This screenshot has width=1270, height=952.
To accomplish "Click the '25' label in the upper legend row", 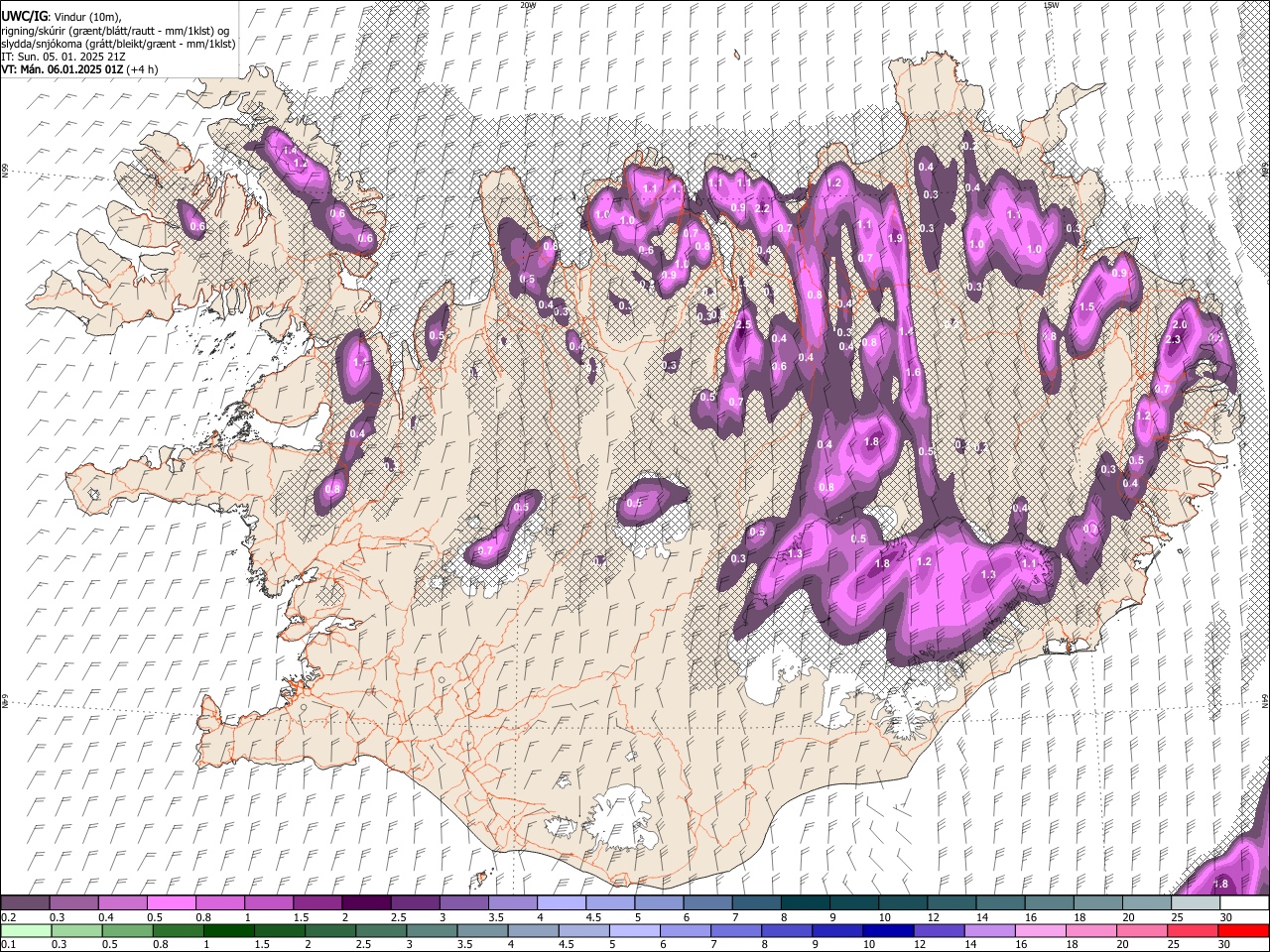I will pos(1177,917).
